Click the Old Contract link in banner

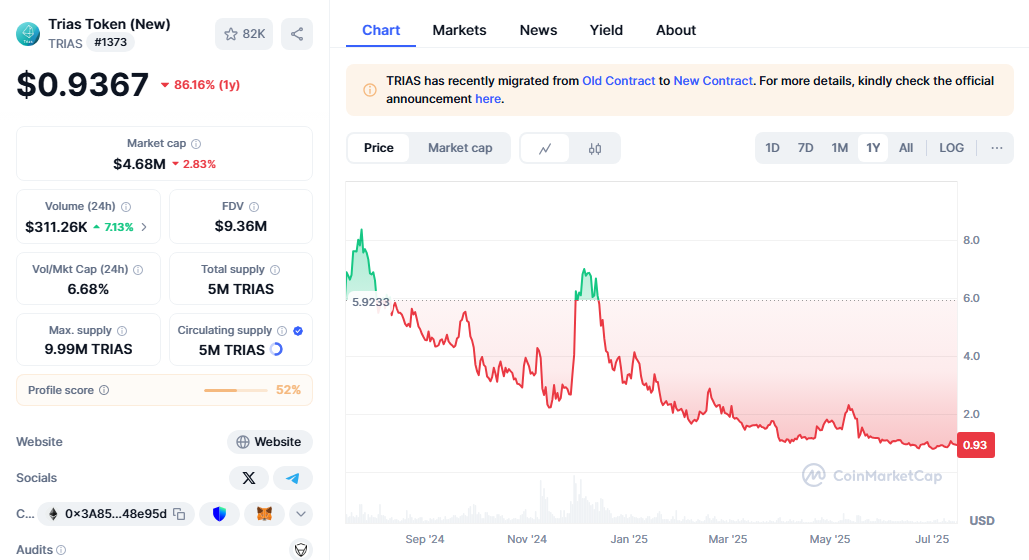618,80
